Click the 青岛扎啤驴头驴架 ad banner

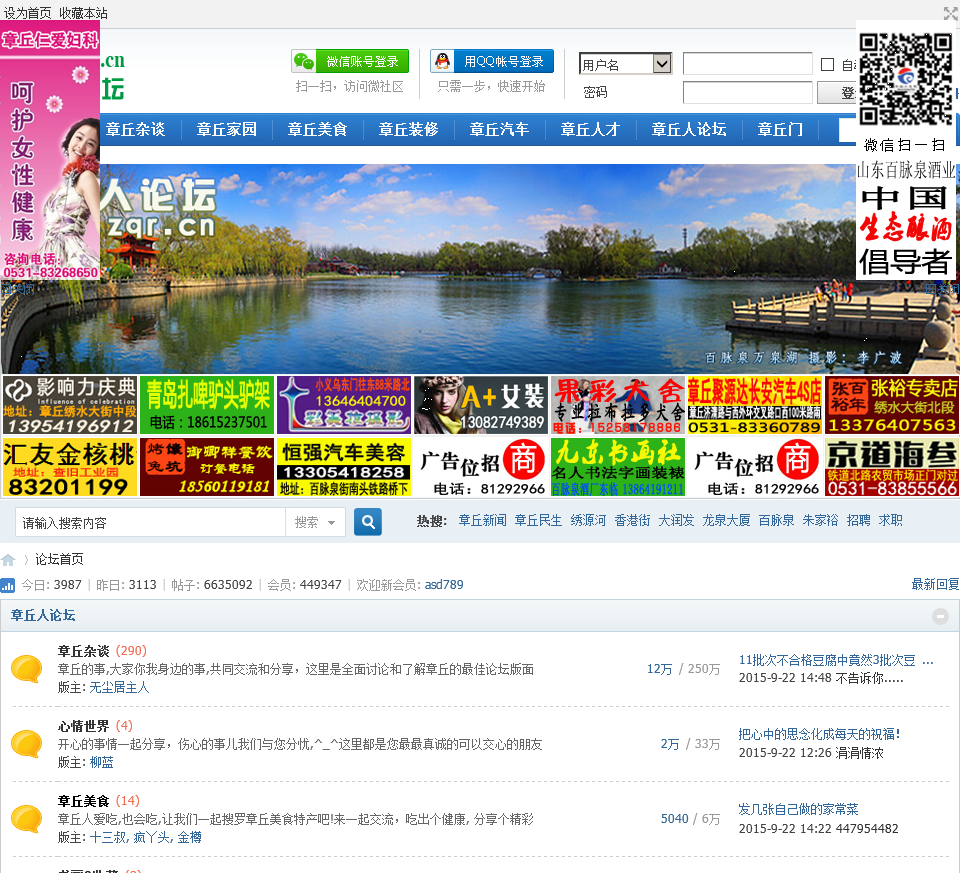coord(207,405)
